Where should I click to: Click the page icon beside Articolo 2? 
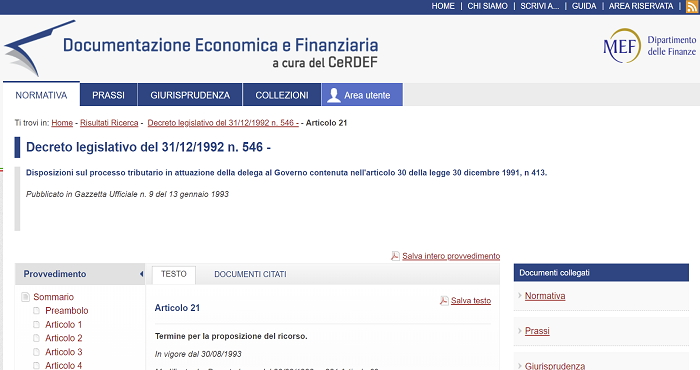click(37, 338)
